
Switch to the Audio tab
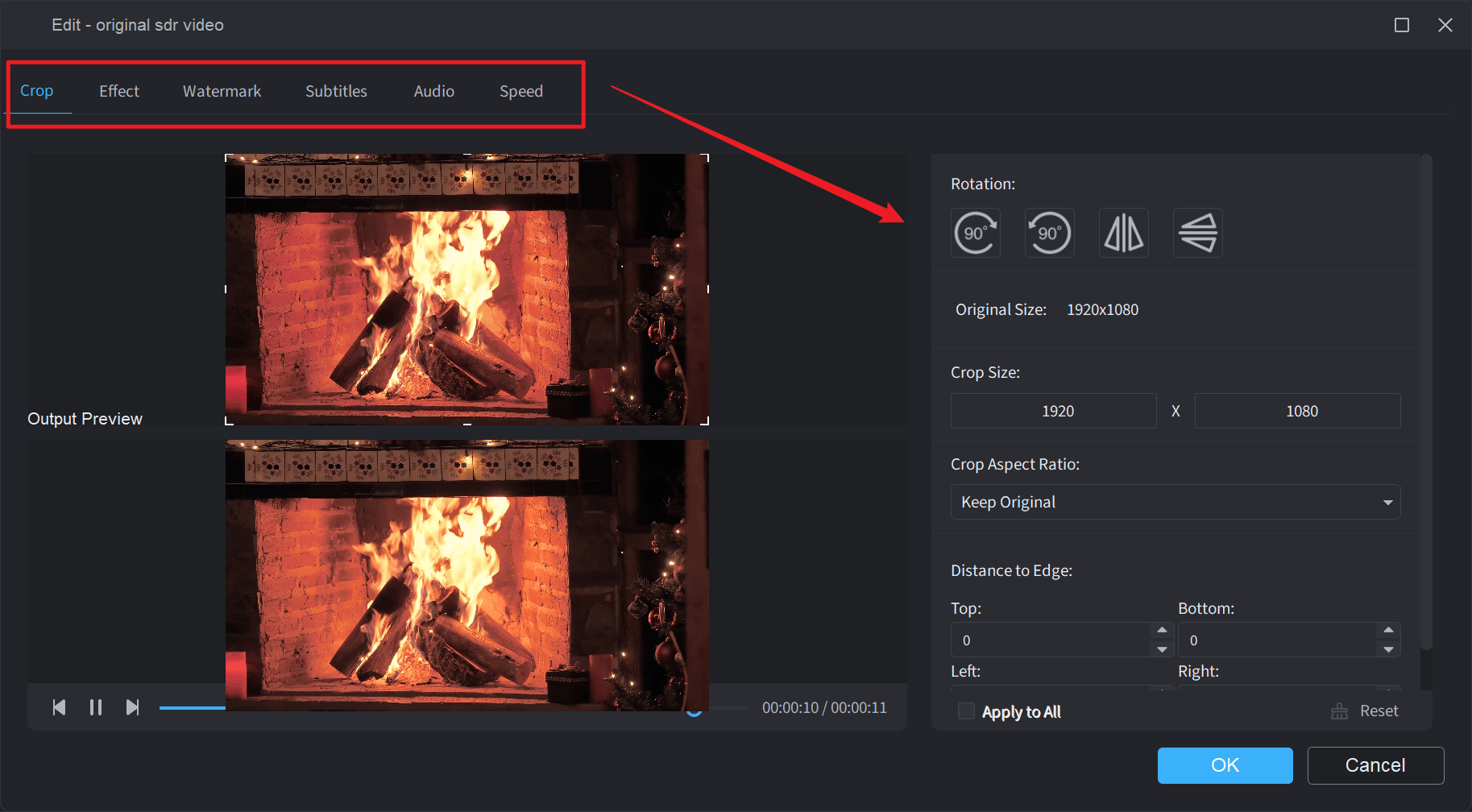(x=434, y=91)
